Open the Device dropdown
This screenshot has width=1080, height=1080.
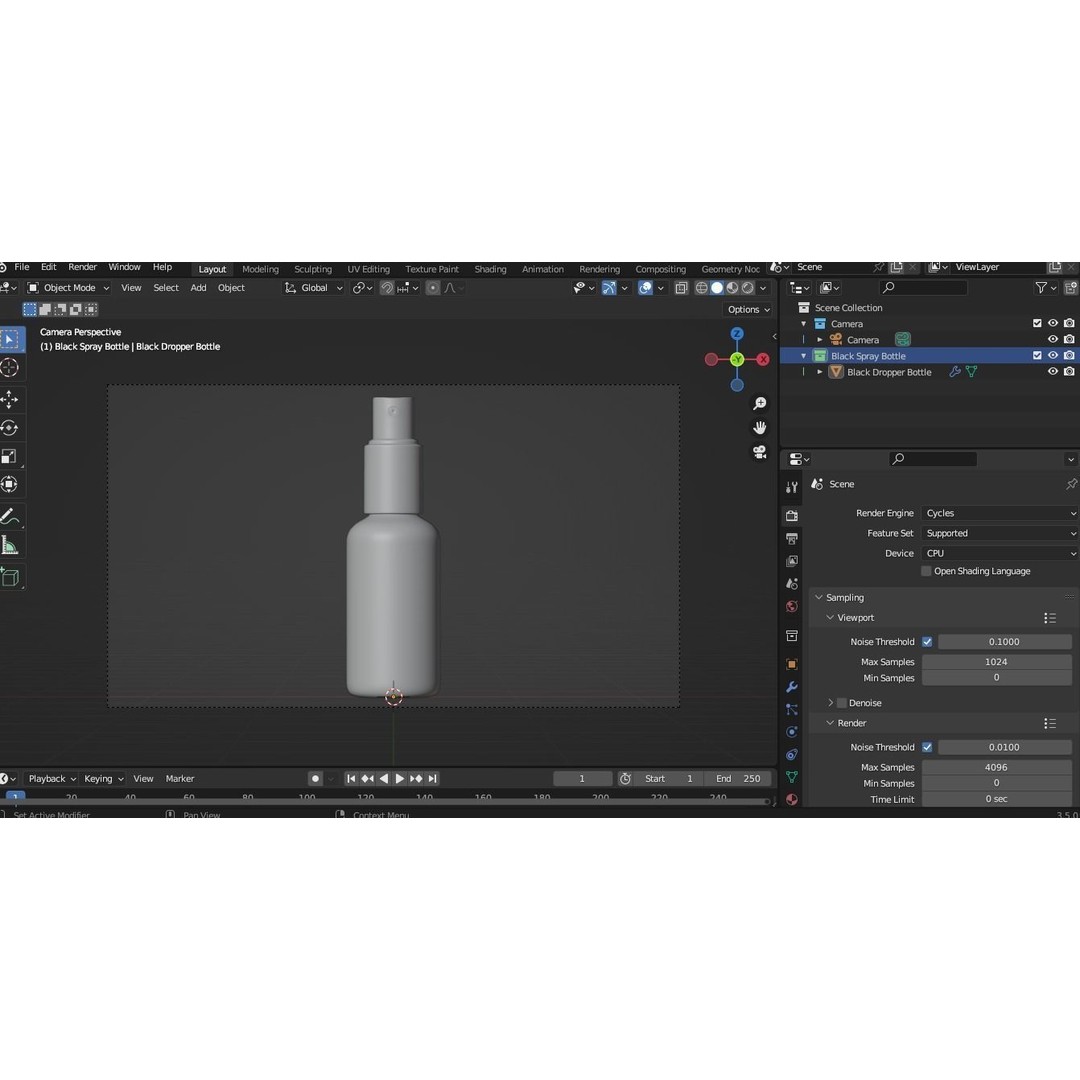click(999, 553)
